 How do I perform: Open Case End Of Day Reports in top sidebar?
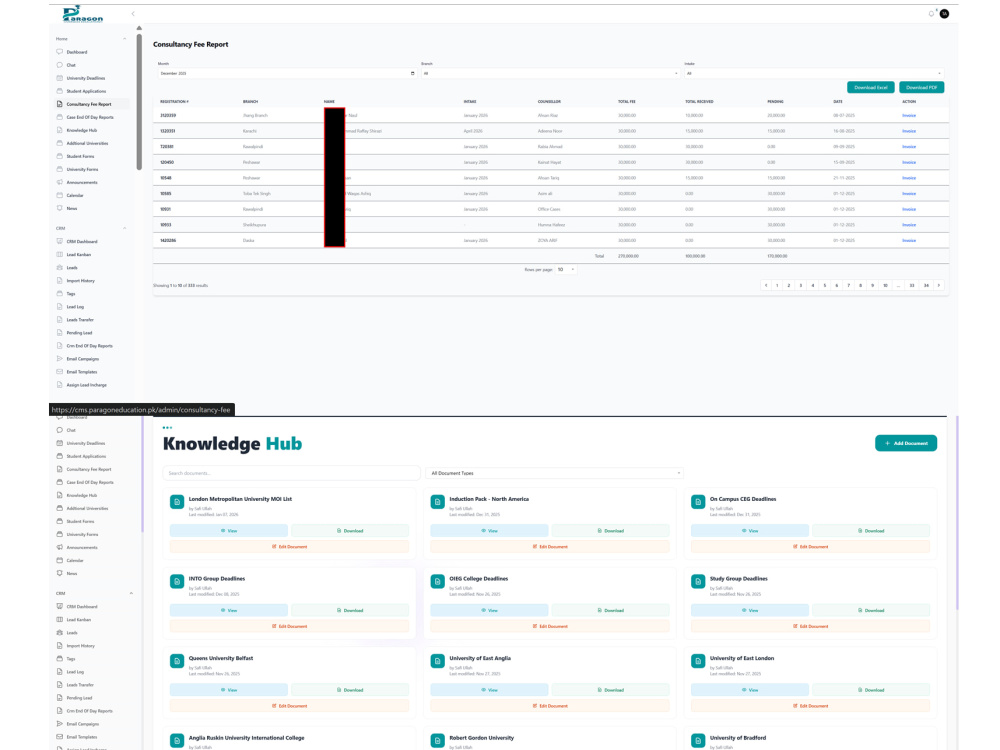pyautogui.click(x=90, y=117)
